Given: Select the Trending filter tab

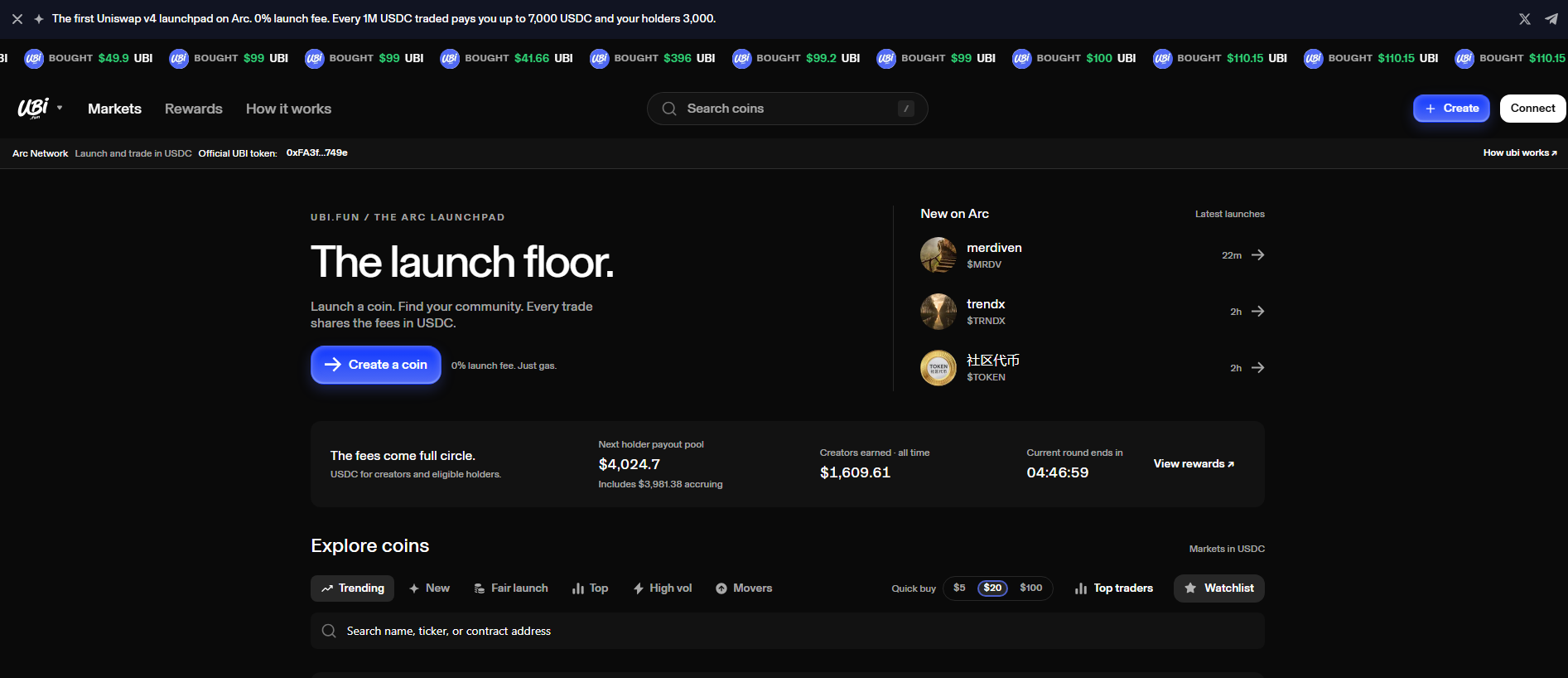Looking at the screenshot, I should point(352,588).
